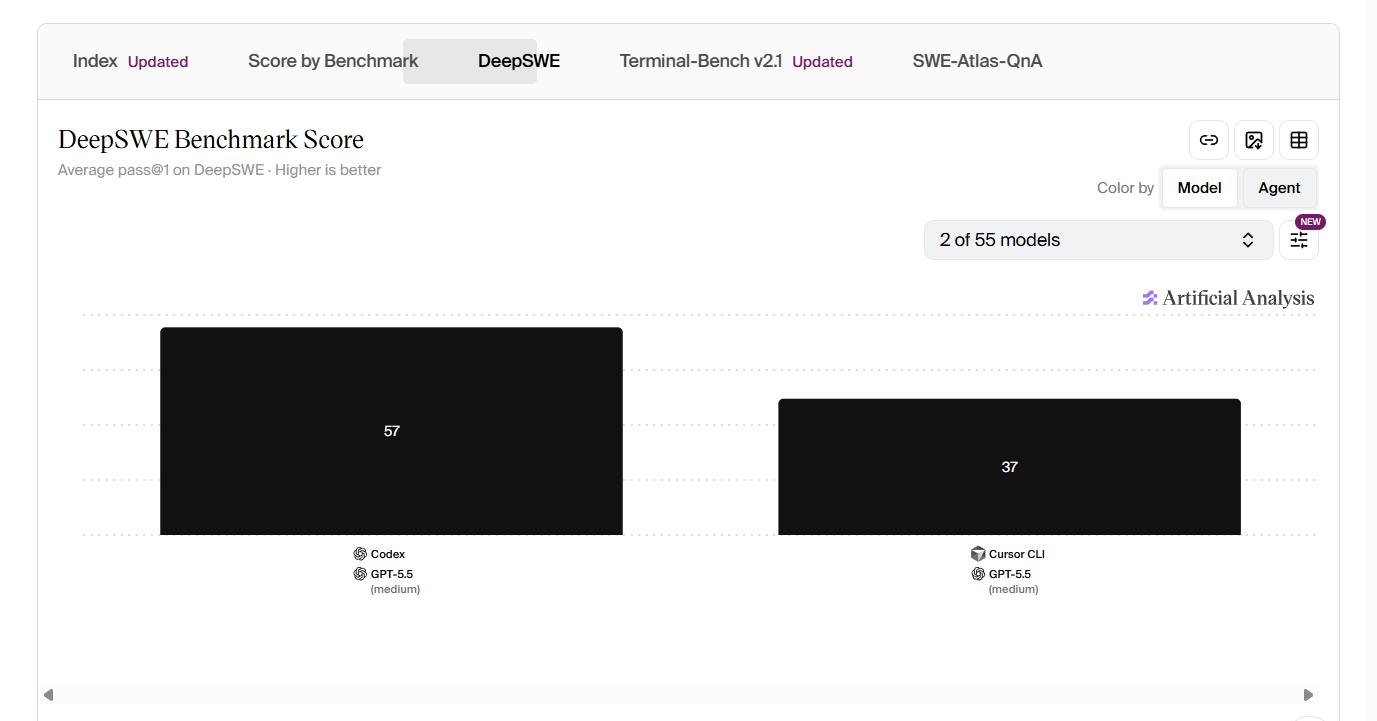Set Color by to Model
This screenshot has height=721, width=1377.
pos(1200,188)
